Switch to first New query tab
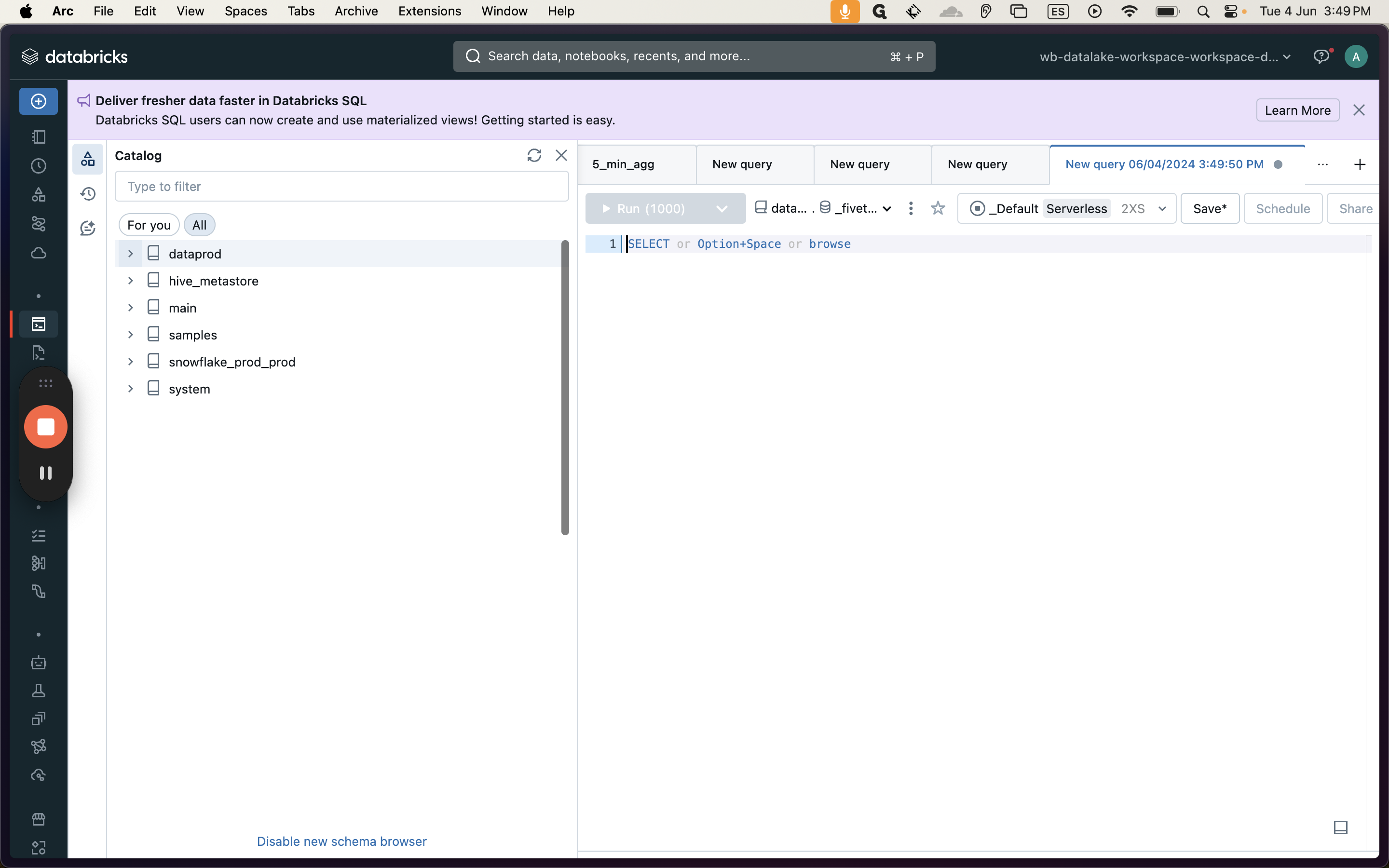The image size is (1389, 868). point(755,165)
